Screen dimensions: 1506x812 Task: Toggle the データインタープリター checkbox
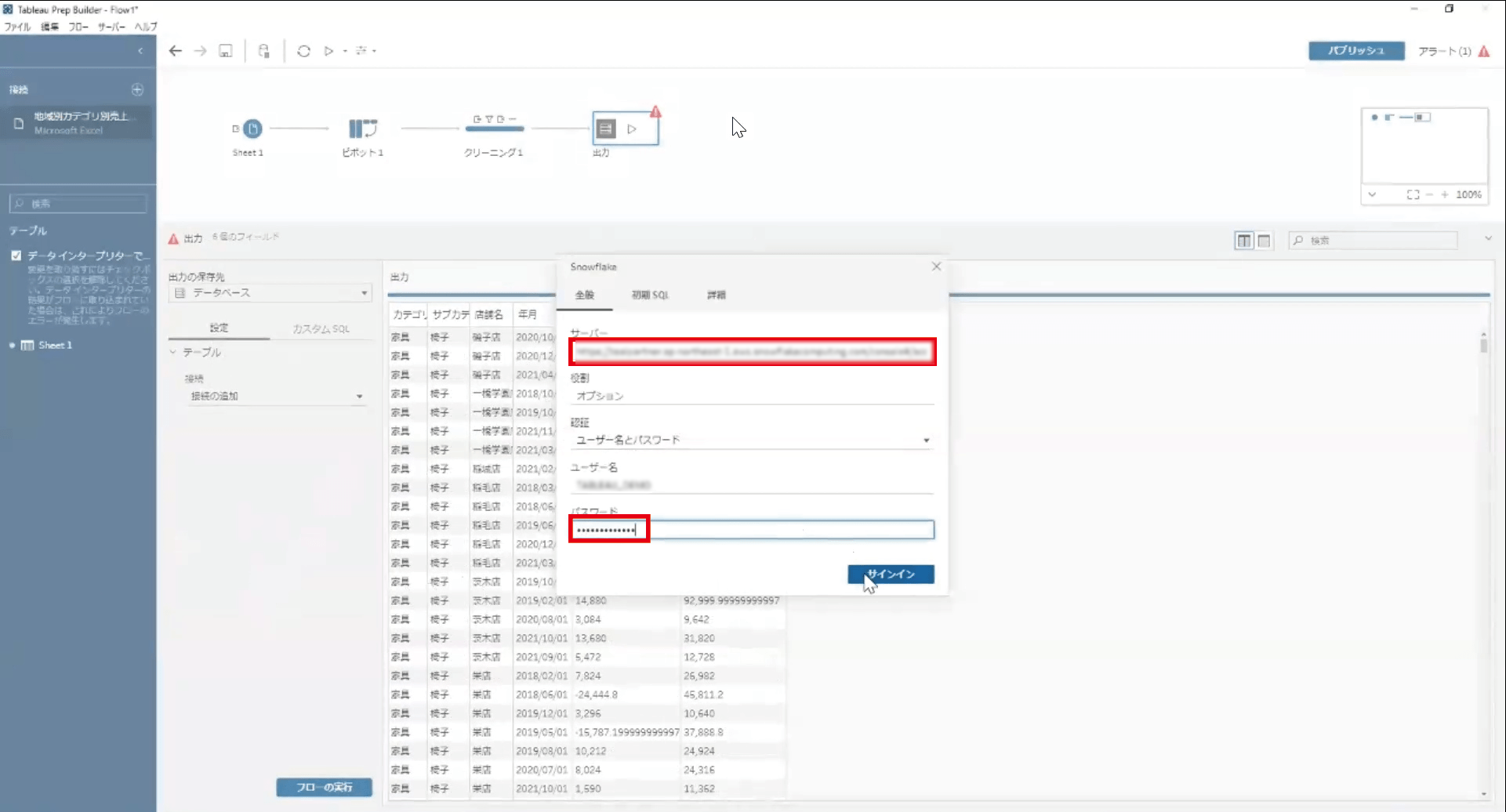[16, 256]
